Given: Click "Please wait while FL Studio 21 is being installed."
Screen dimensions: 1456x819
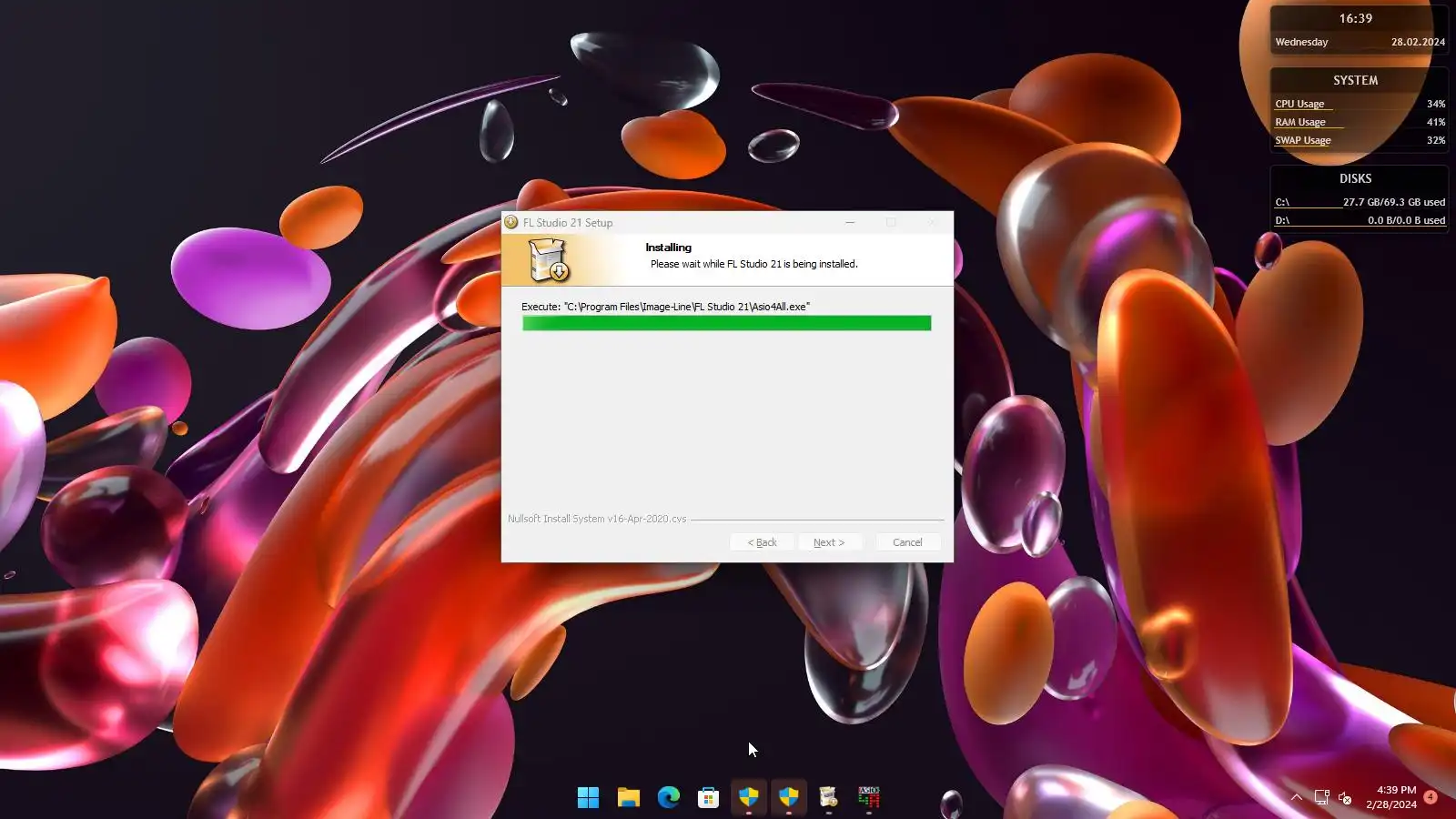Looking at the screenshot, I should coord(754,264).
